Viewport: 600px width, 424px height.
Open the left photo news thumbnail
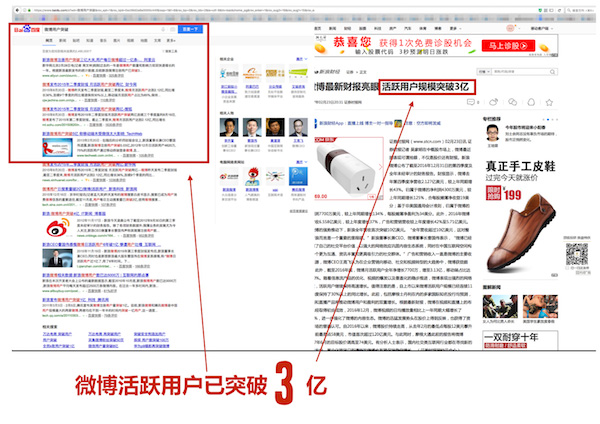coord(500,306)
